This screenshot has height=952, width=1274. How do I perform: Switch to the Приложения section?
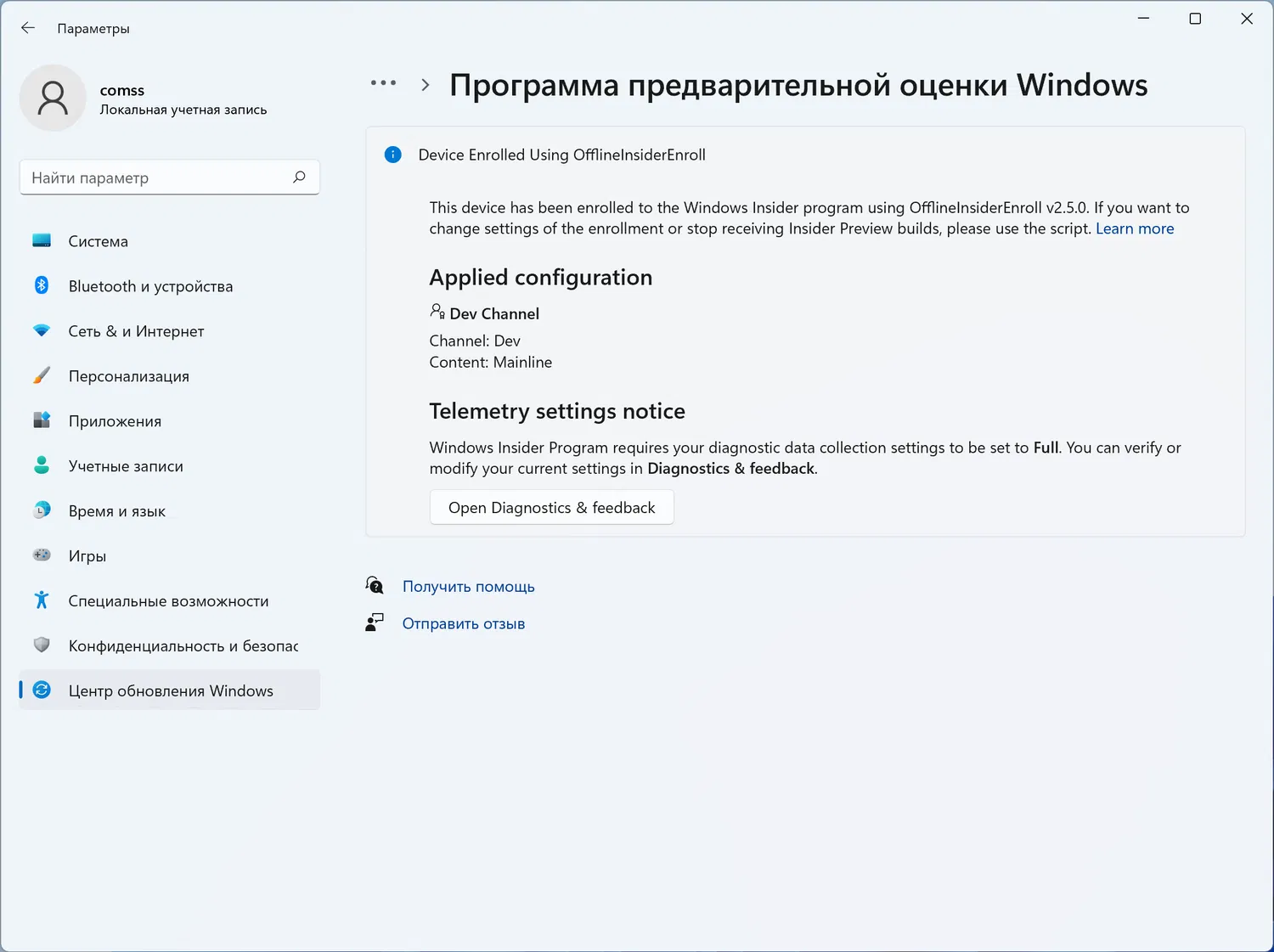170,421
